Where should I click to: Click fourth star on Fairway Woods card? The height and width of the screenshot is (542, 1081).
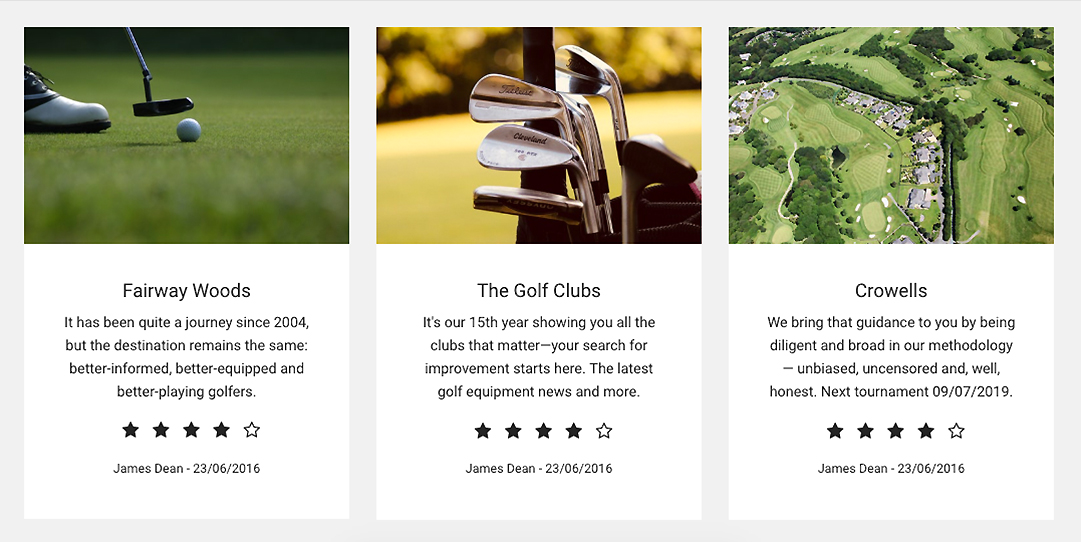click(x=221, y=430)
